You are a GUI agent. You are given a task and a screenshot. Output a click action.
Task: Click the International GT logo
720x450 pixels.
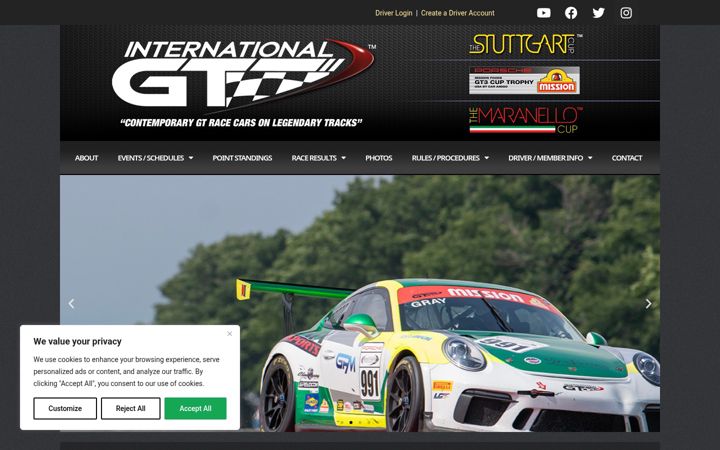point(243,83)
